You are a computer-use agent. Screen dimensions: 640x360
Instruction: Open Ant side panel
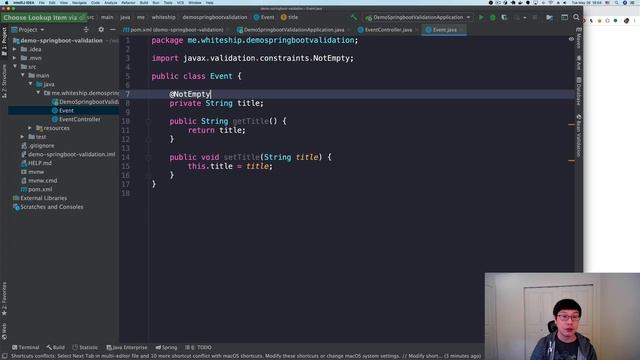[578, 62]
